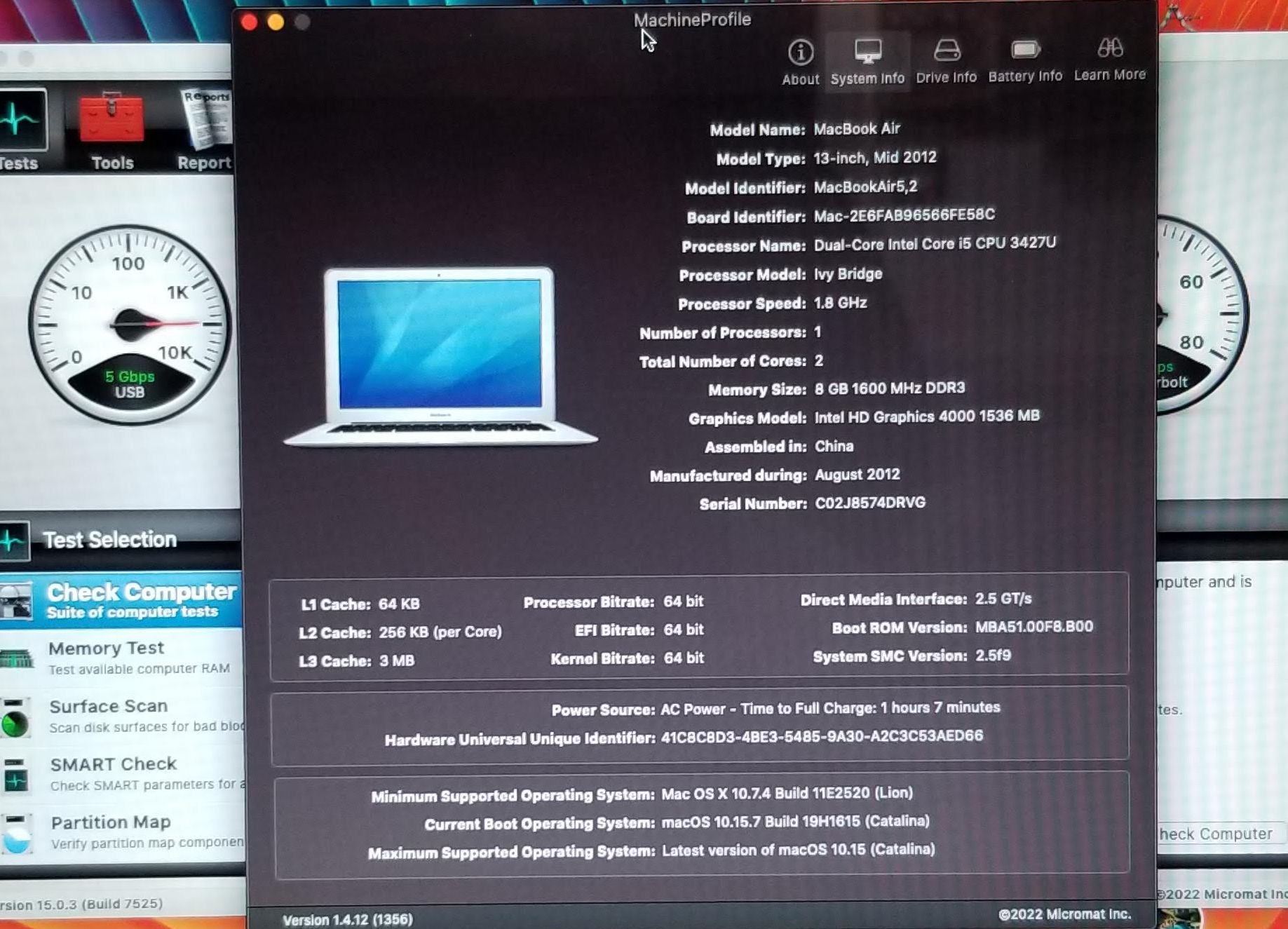Minimize the MachineProfile window with yellow button
The height and width of the screenshot is (929, 1288).
coord(276,22)
